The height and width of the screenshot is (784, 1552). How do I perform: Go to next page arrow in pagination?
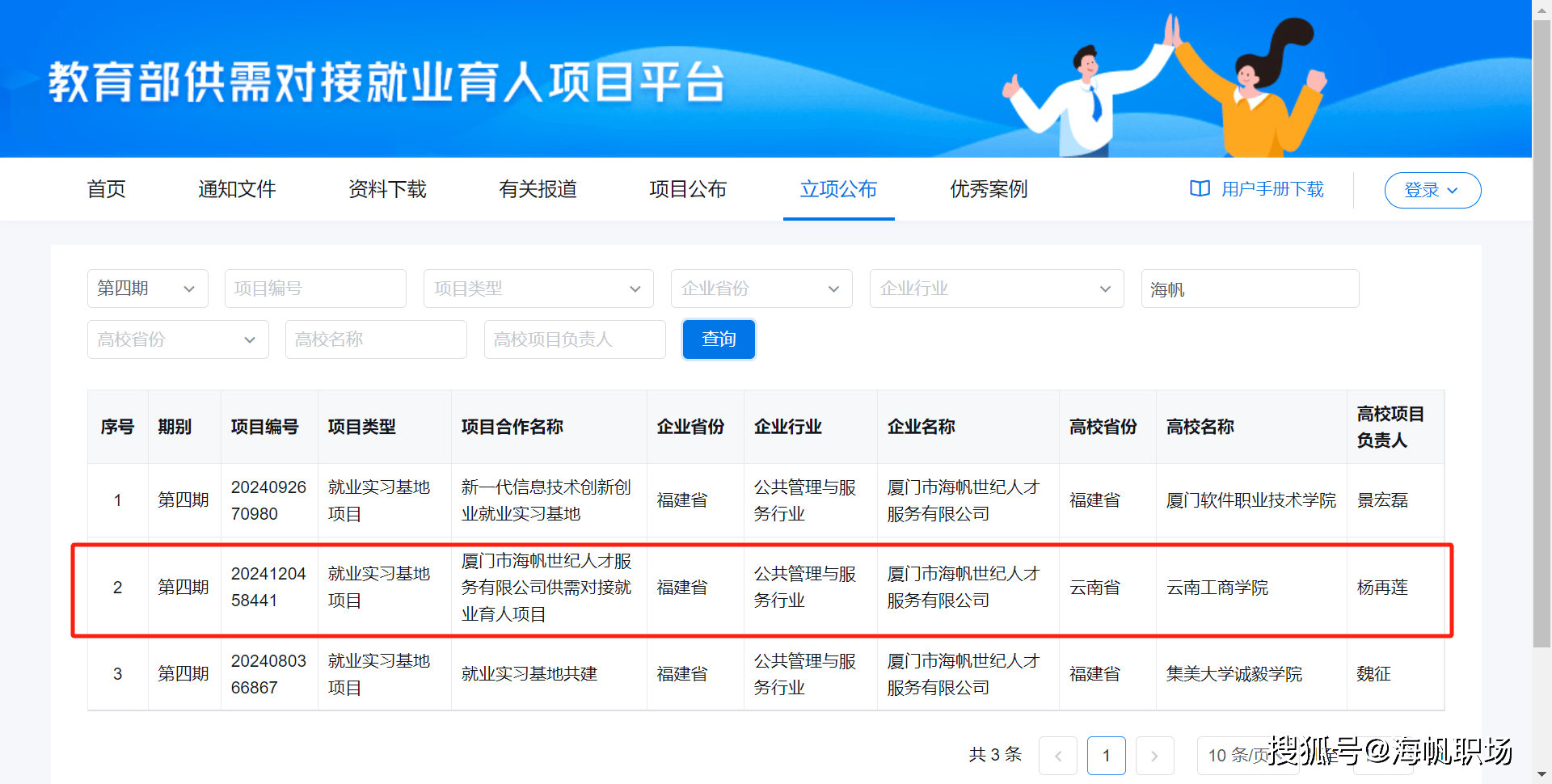click(1155, 756)
